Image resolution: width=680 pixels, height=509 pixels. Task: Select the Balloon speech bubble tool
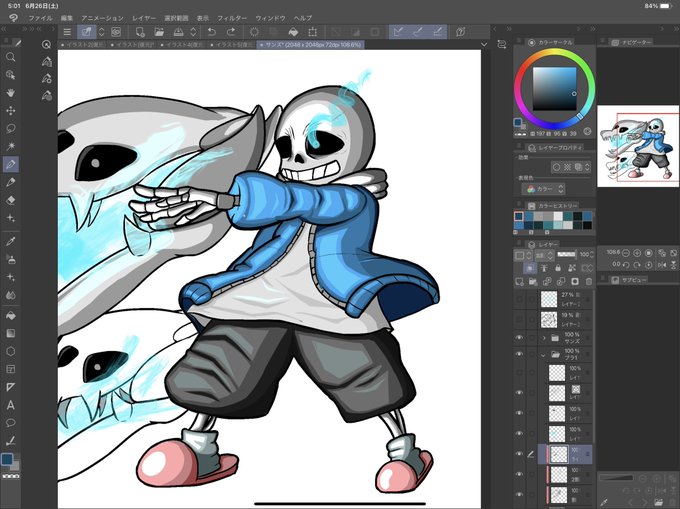[11, 423]
